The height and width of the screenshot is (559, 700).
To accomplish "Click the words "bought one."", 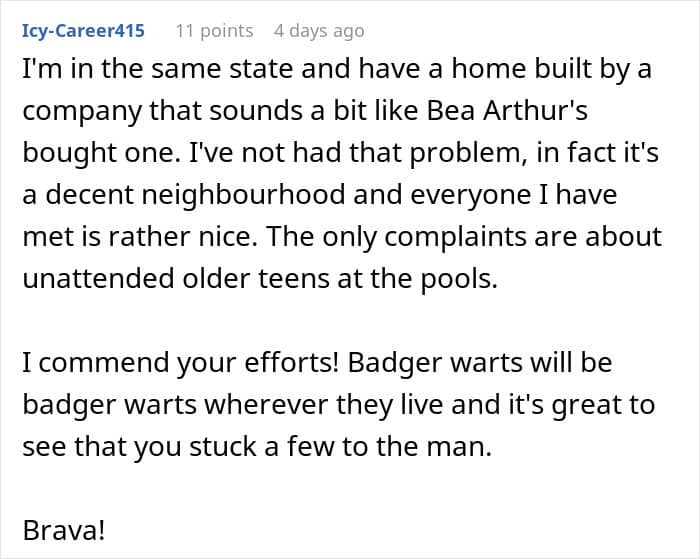I will pos(85,153).
